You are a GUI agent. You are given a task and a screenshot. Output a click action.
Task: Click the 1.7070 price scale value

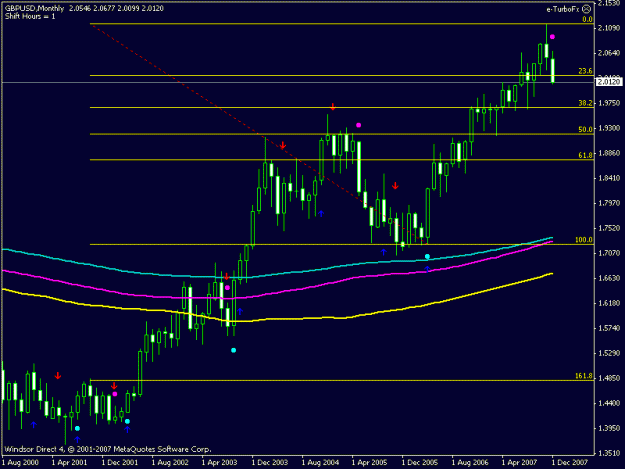point(609,253)
